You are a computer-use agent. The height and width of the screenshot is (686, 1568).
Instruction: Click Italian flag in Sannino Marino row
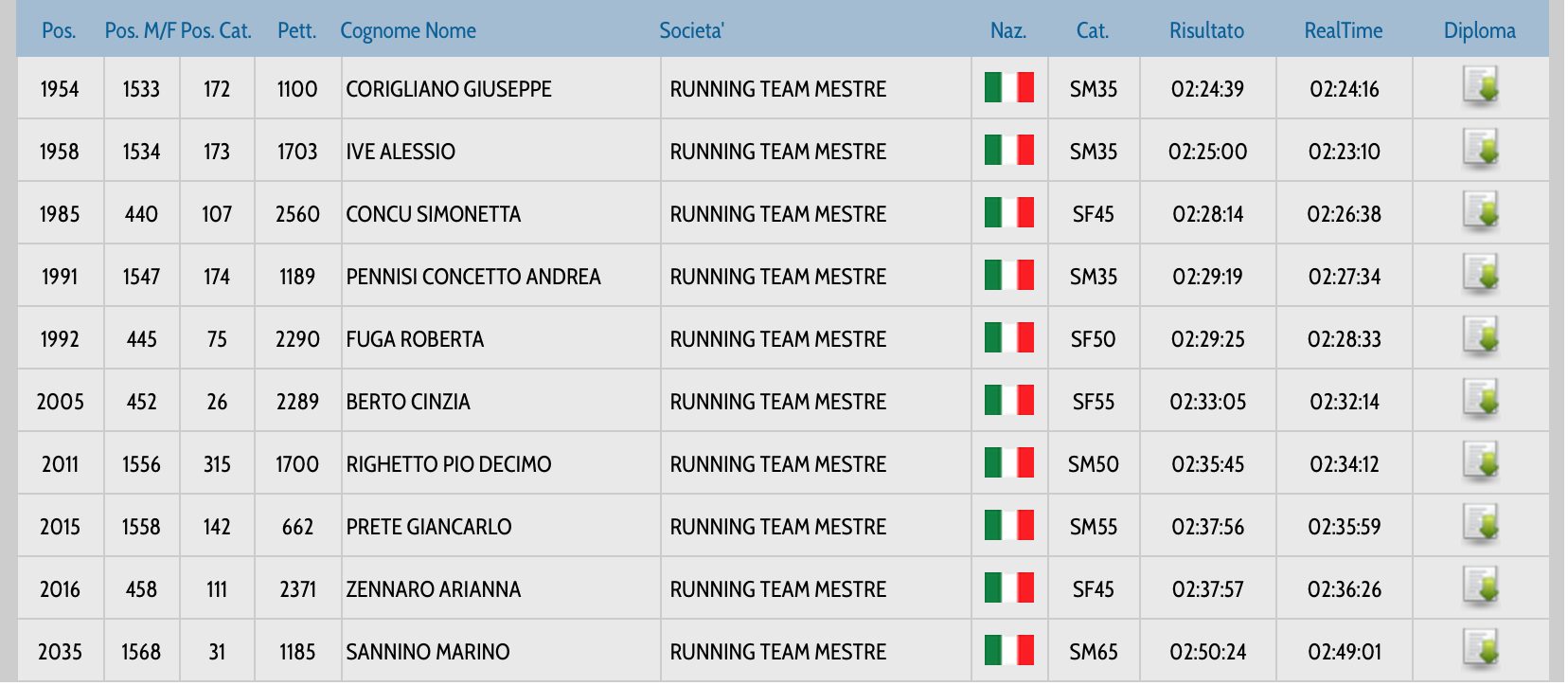(1008, 651)
